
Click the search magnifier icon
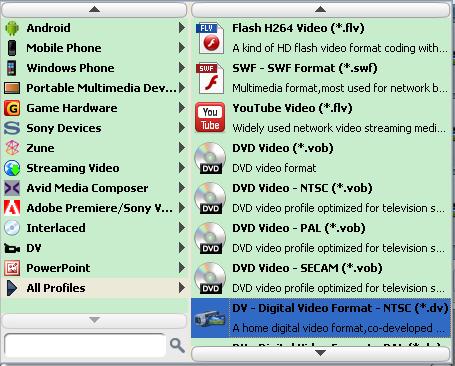pos(177,345)
